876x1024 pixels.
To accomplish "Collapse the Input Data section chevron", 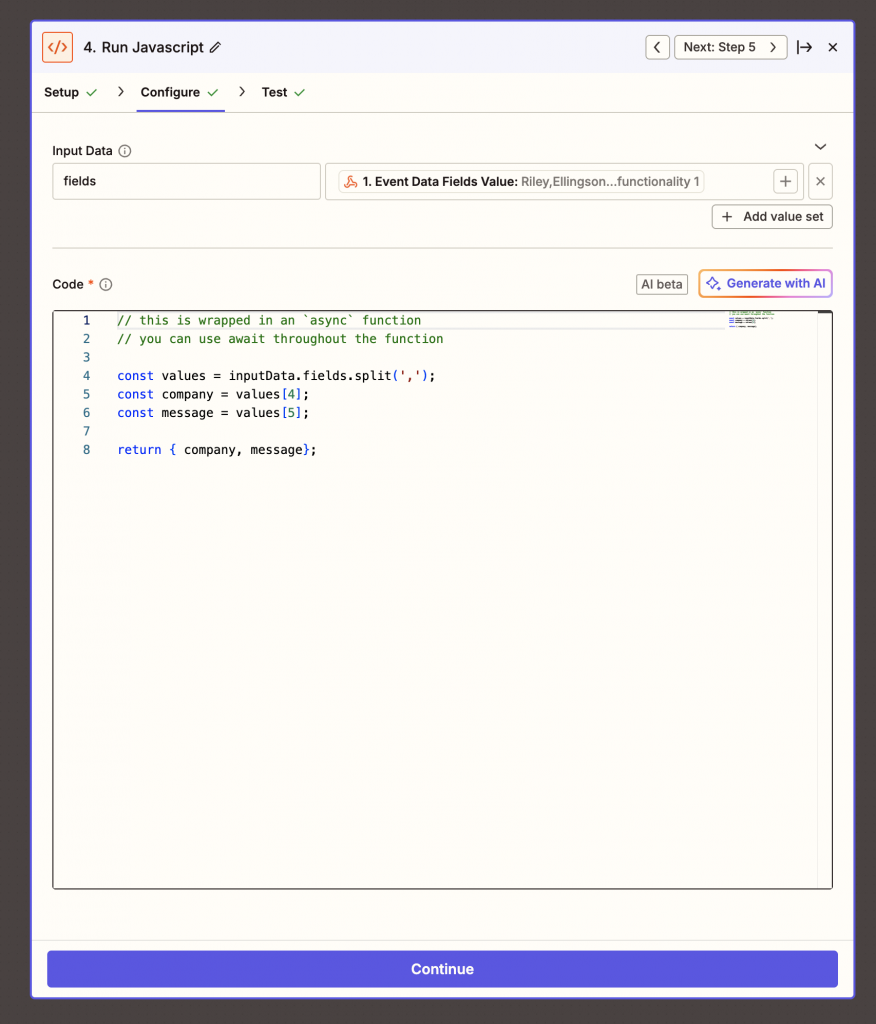I will coord(820,147).
